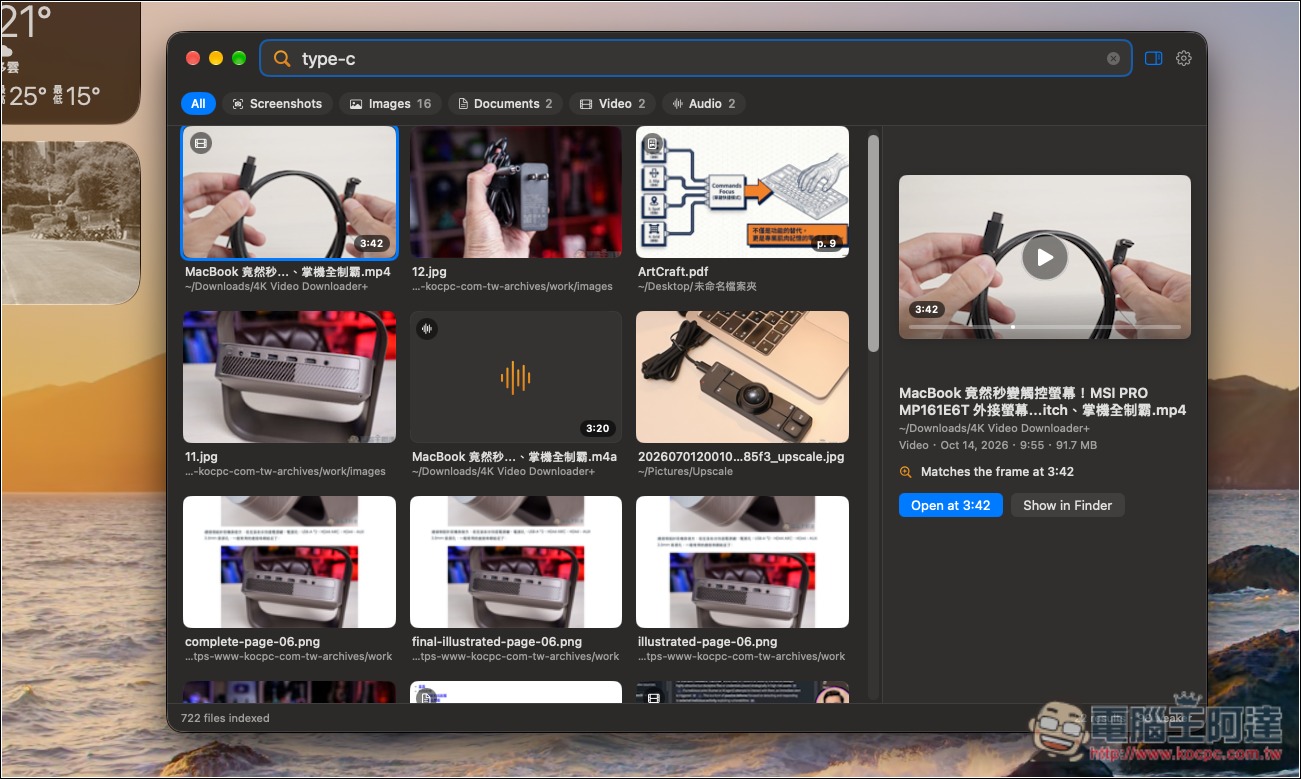The width and height of the screenshot is (1301, 779).
Task: Open ArtCraft.pdf thumbnail
Action: pyautogui.click(x=742, y=192)
